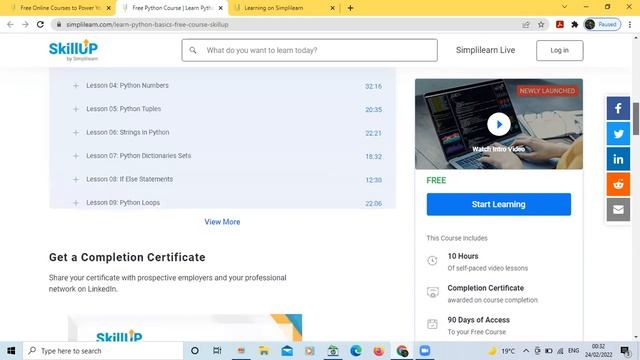Click the 90 Days of Access detail
Image resolution: width=640 pixels, height=360 pixels.
pyautogui.click(x=468, y=325)
